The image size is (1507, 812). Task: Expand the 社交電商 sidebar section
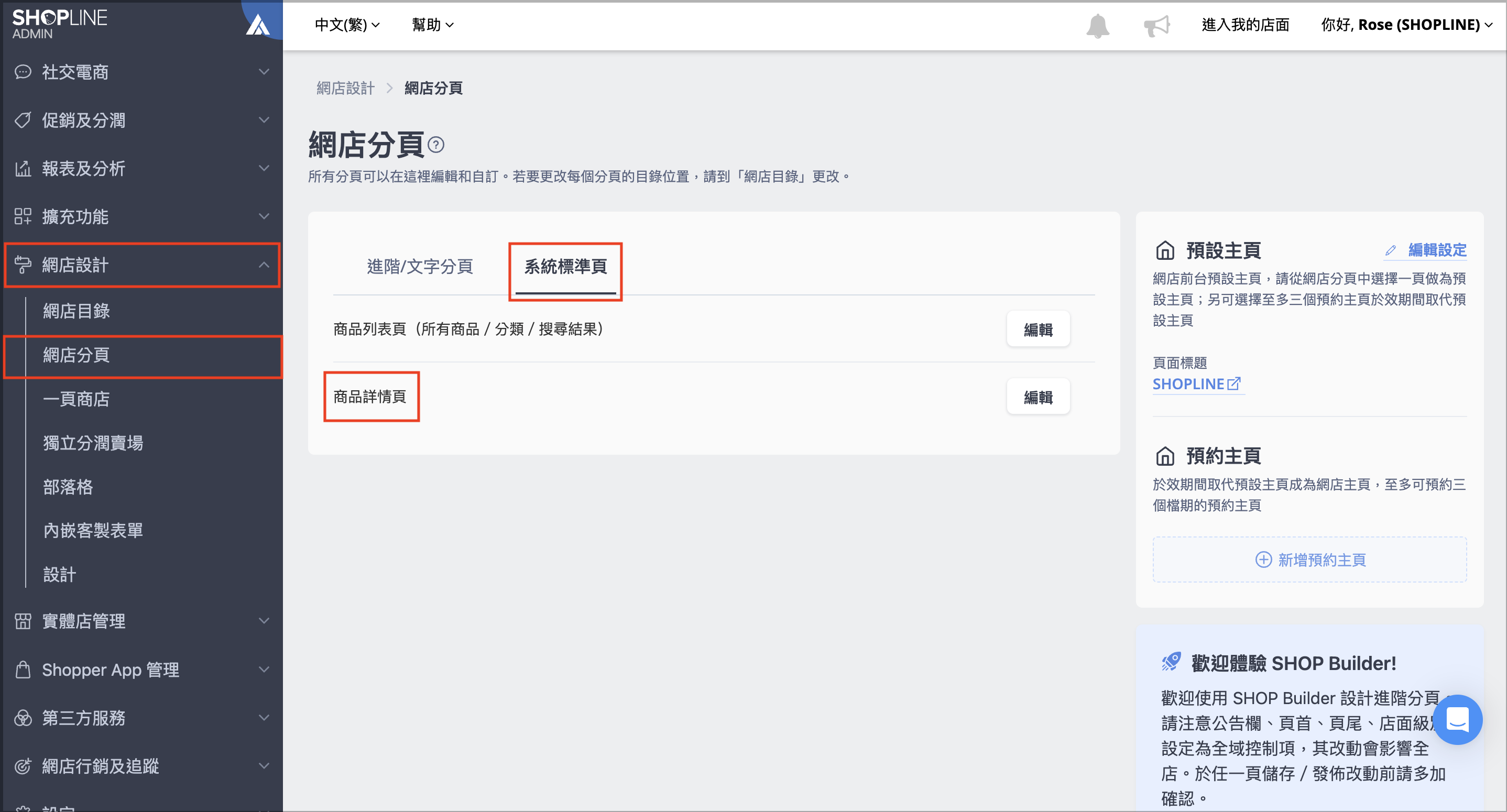pos(141,72)
